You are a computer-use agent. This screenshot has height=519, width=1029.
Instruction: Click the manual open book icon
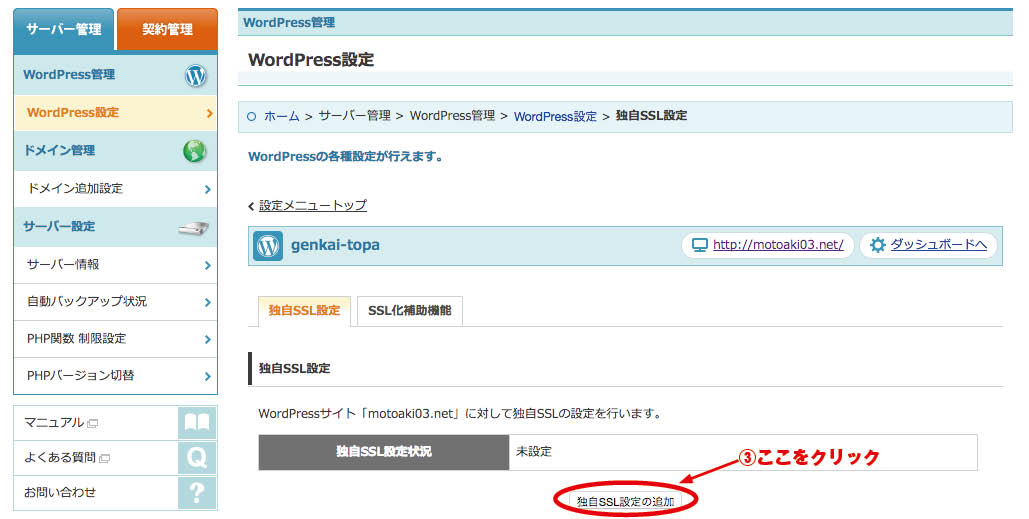coord(196,422)
